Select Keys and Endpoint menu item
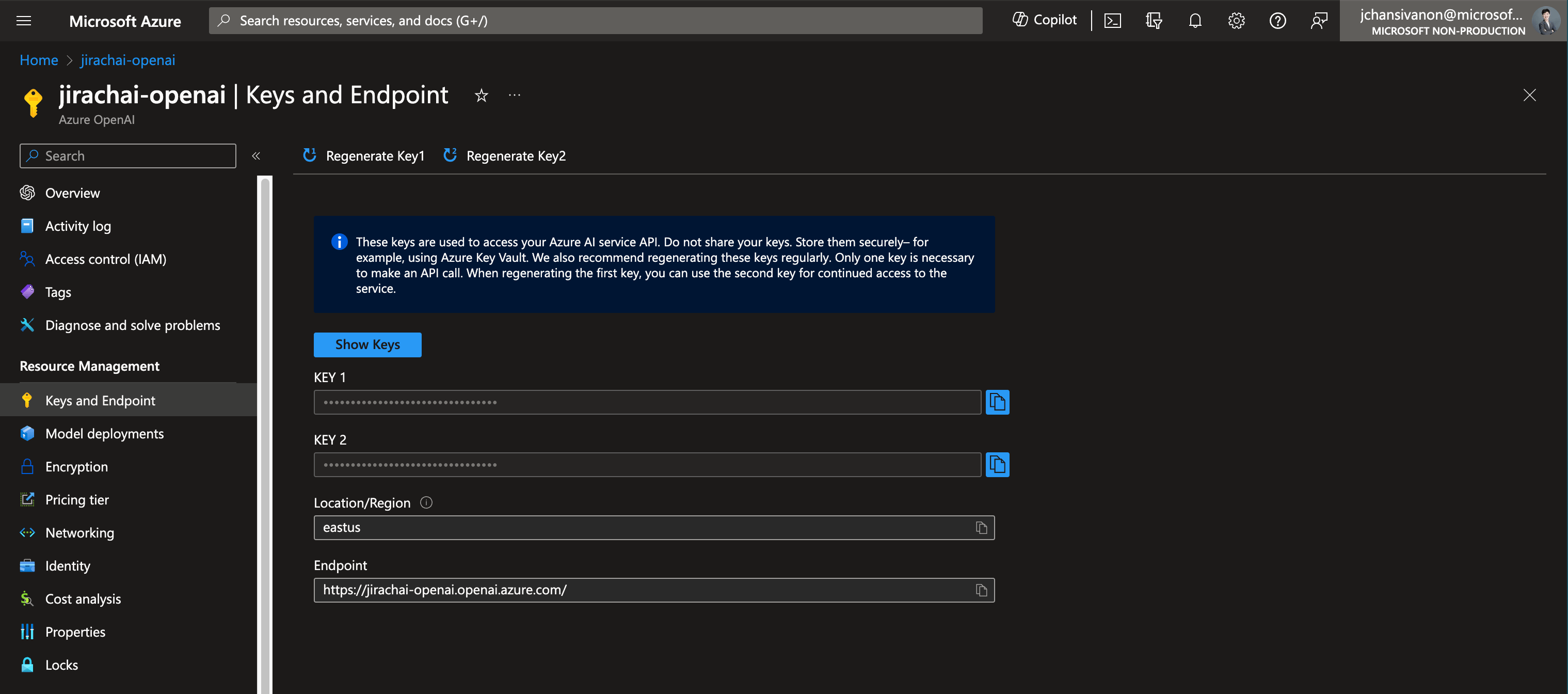Image resolution: width=1568 pixels, height=694 pixels. [x=128, y=400]
